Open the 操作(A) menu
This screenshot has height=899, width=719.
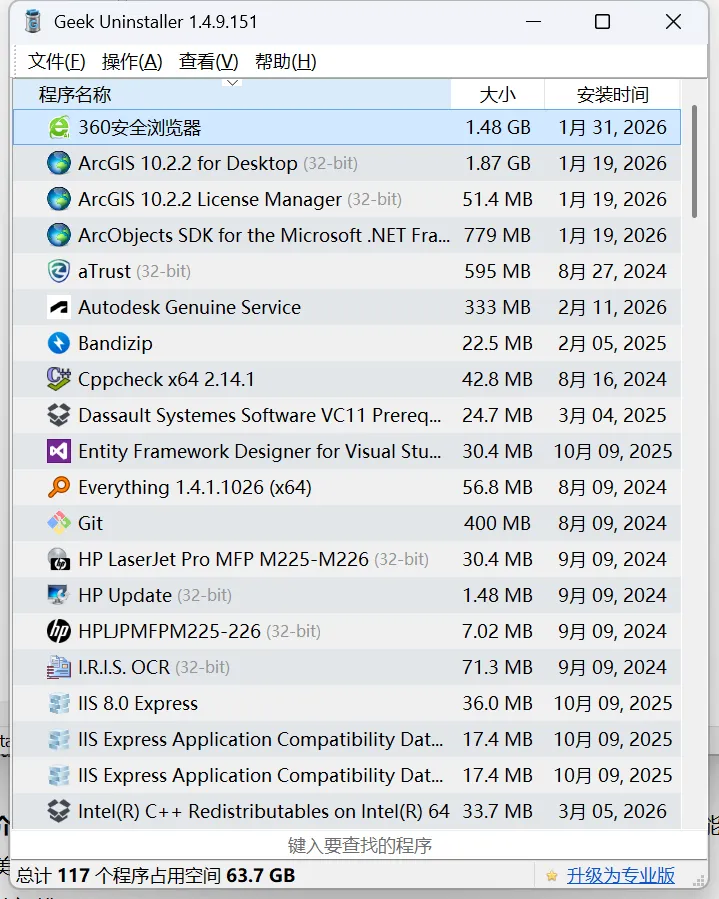tap(132, 61)
